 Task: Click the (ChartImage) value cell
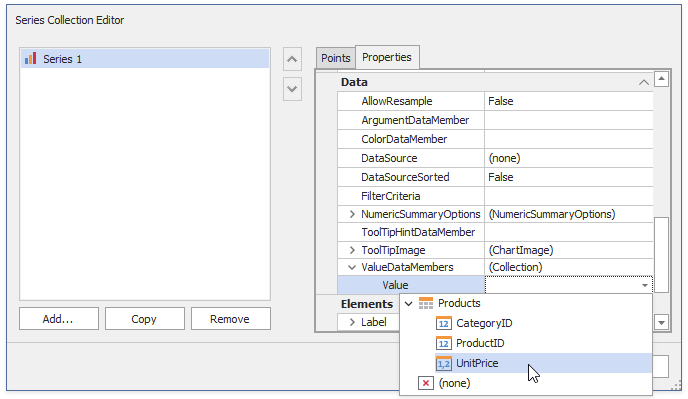pyautogui.click(x=569, y=250)
